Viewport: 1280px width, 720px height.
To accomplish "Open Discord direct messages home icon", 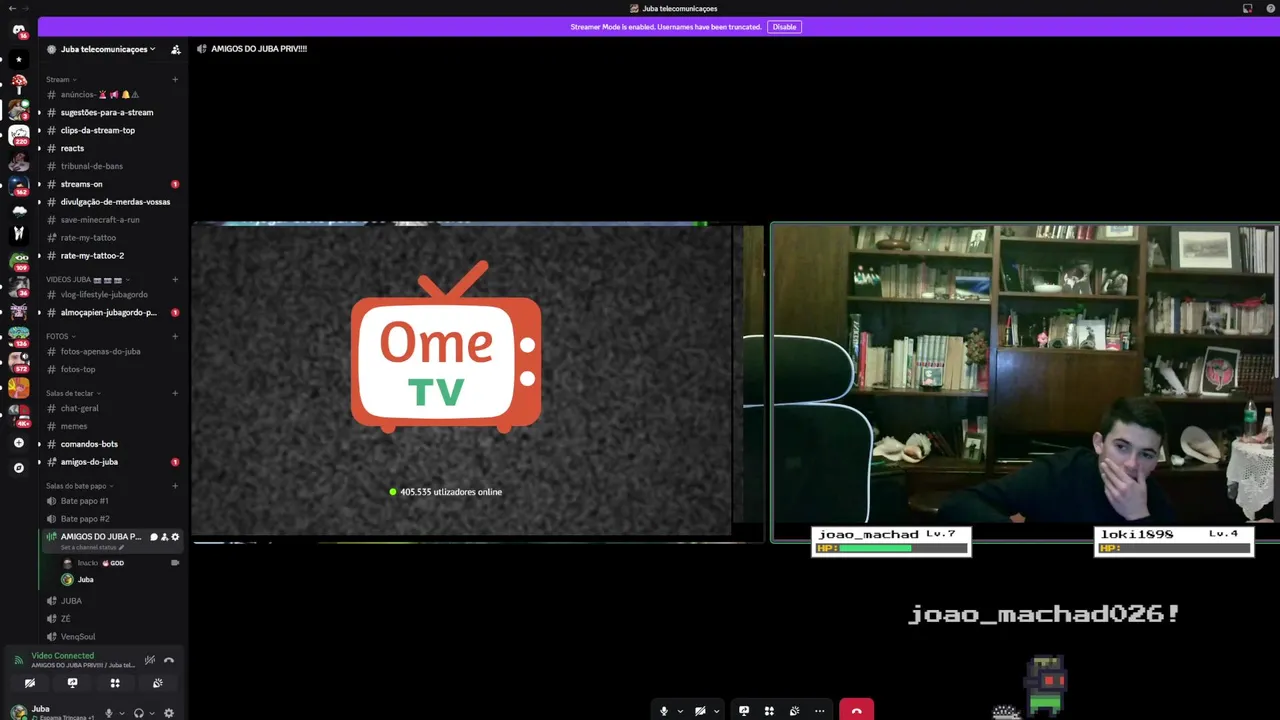I will (19, 31).
